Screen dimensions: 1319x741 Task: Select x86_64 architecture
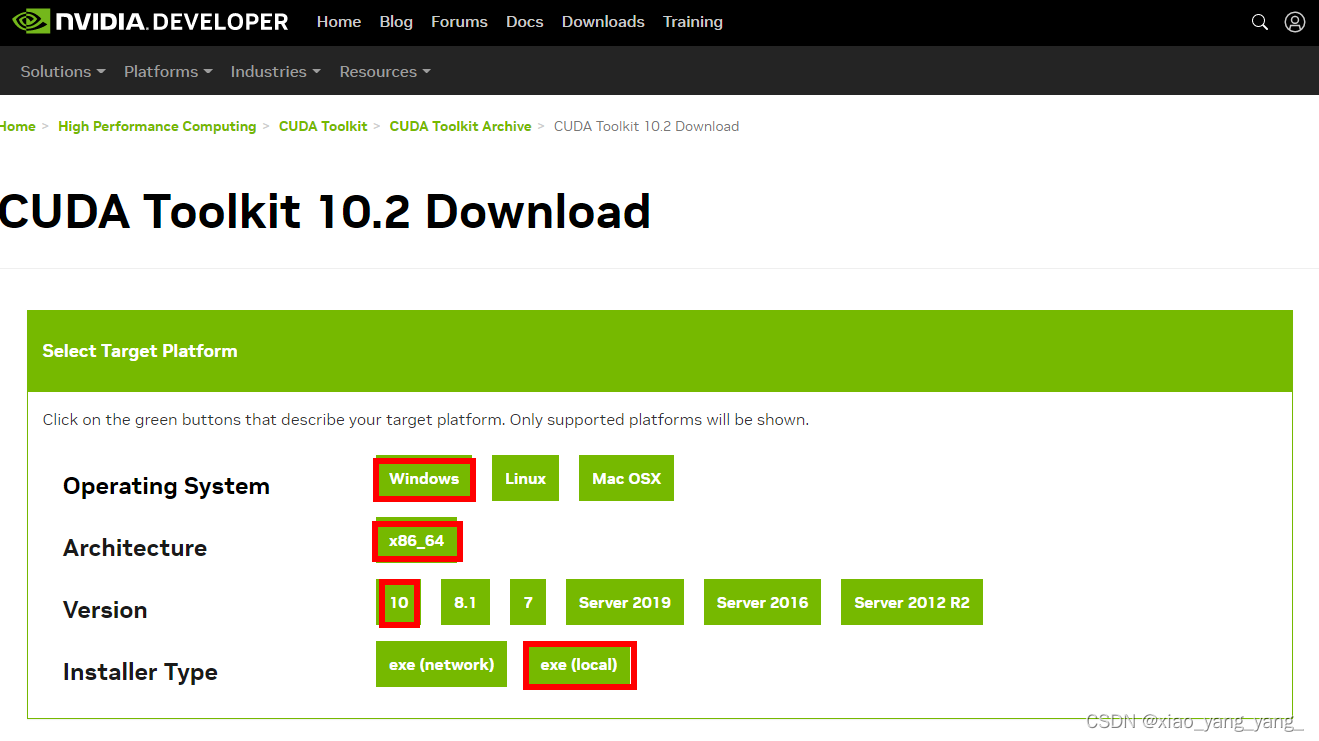coord(417,541)
